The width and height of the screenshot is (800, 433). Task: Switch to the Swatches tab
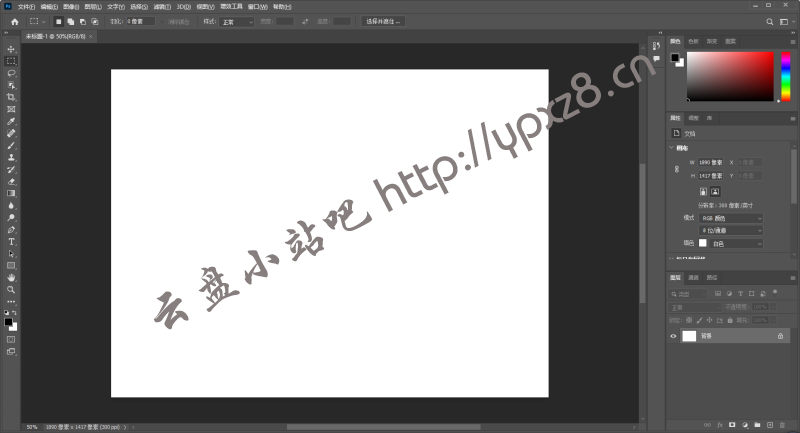click(x=693, y=41)
